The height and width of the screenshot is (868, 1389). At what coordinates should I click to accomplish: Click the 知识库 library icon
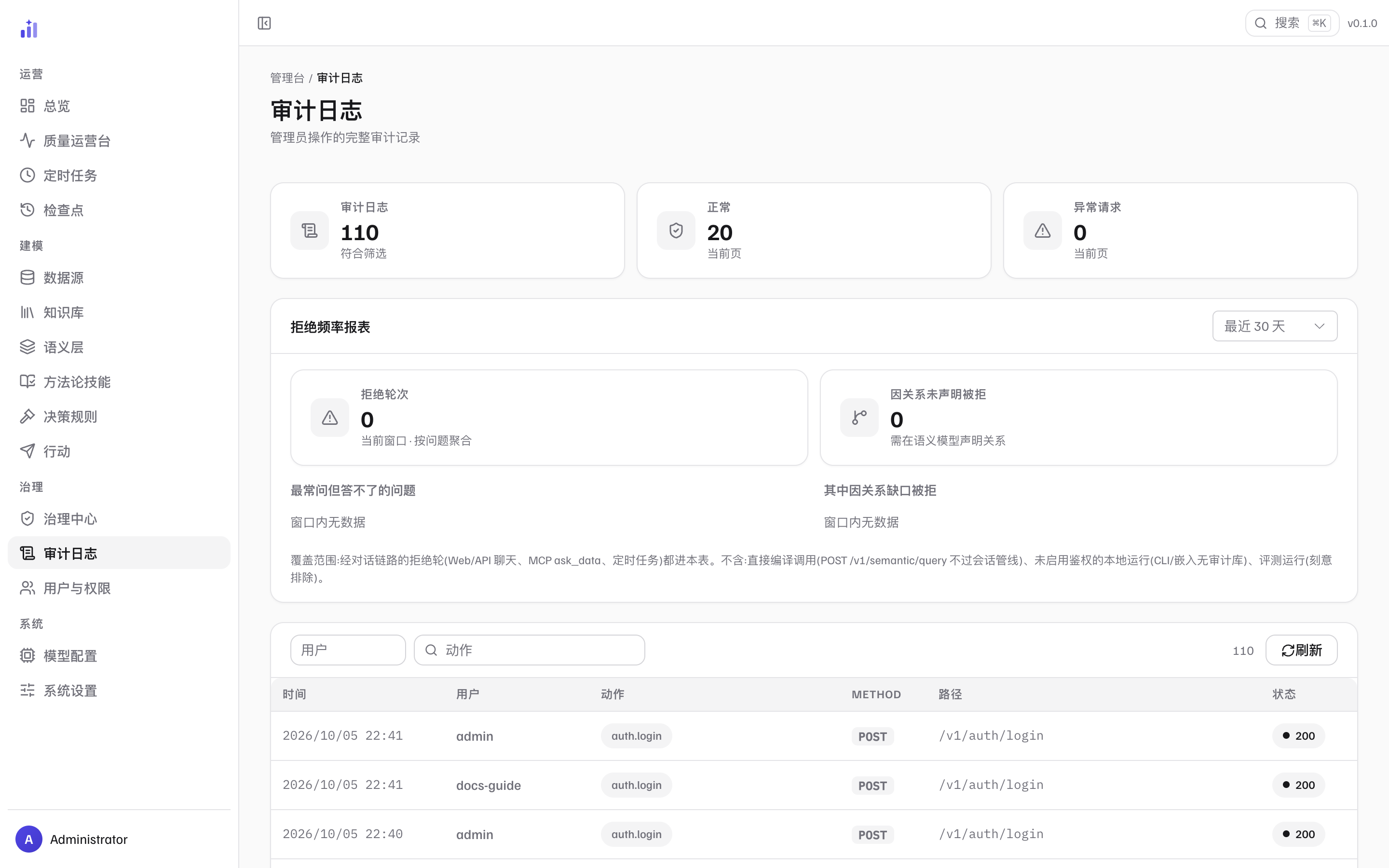click(27, 312)
